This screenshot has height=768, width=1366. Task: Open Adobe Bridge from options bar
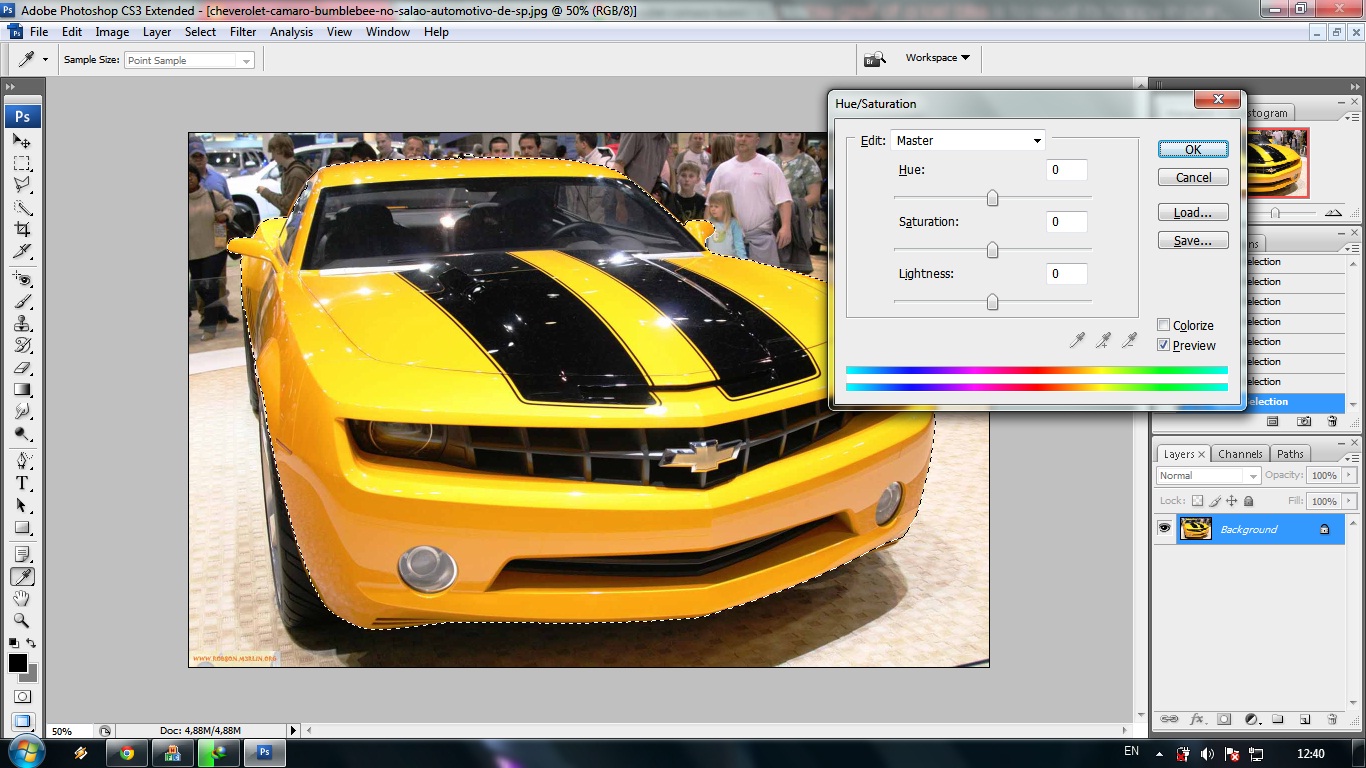[x=875, y=59]
